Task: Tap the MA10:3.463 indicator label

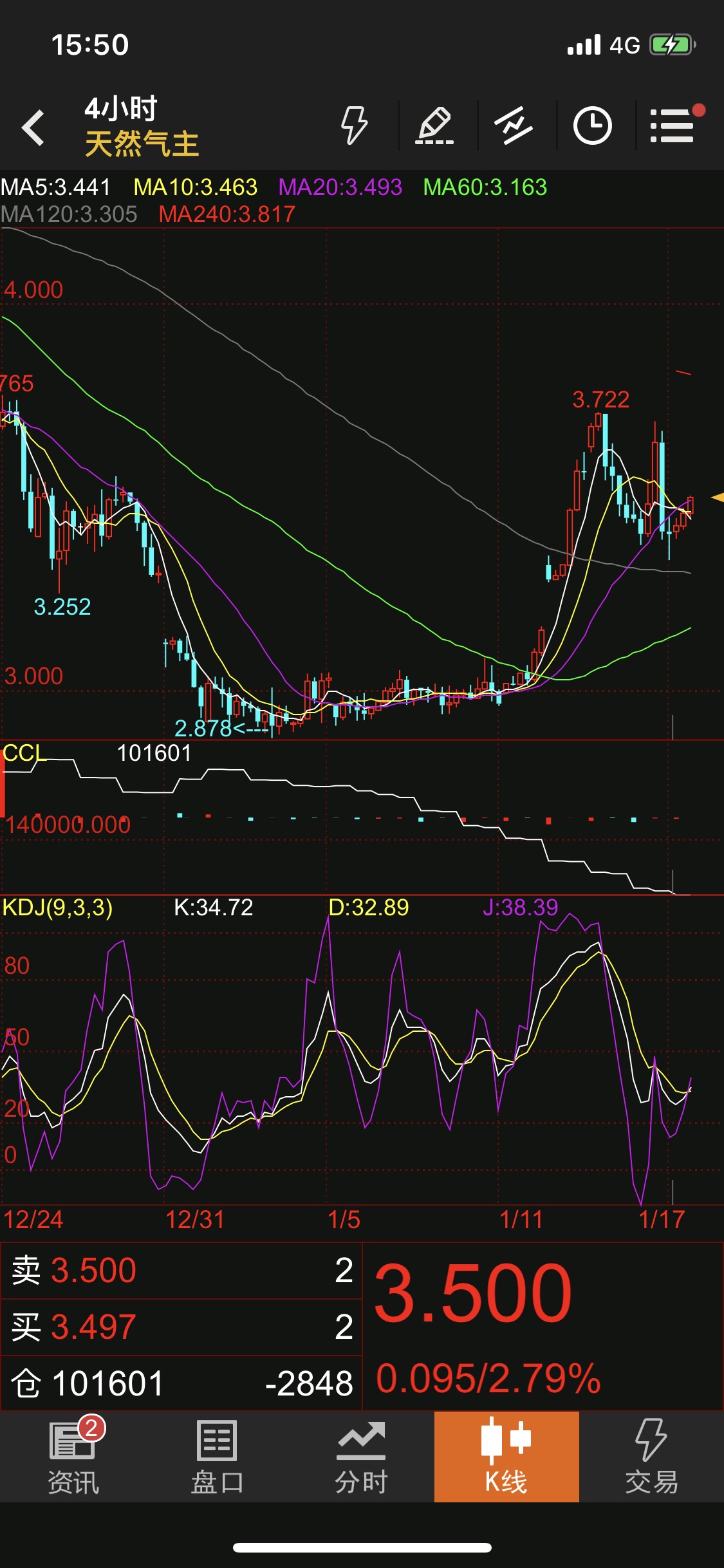Action: coord(195,187)
